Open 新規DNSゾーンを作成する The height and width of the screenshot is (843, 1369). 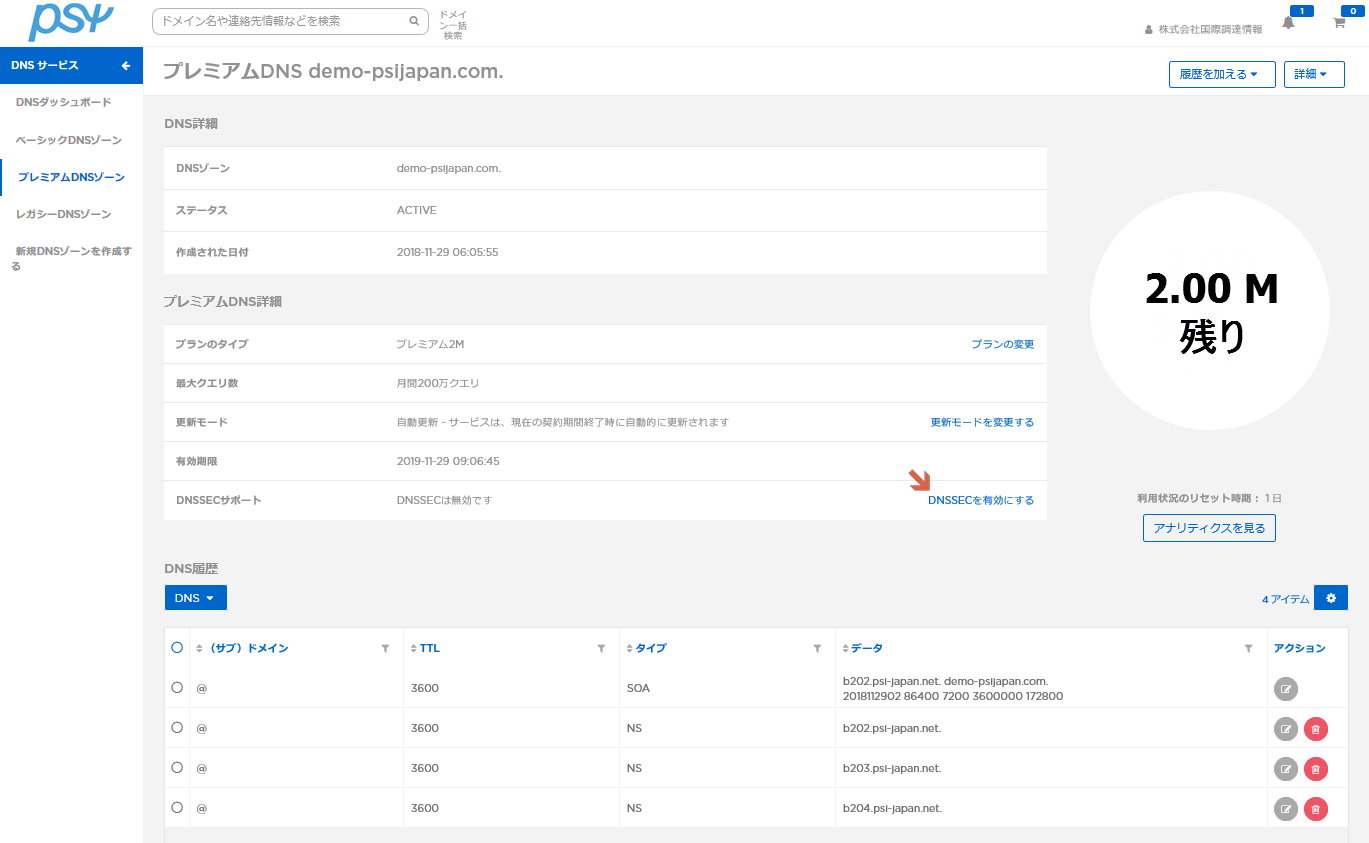tap(71, 259)
